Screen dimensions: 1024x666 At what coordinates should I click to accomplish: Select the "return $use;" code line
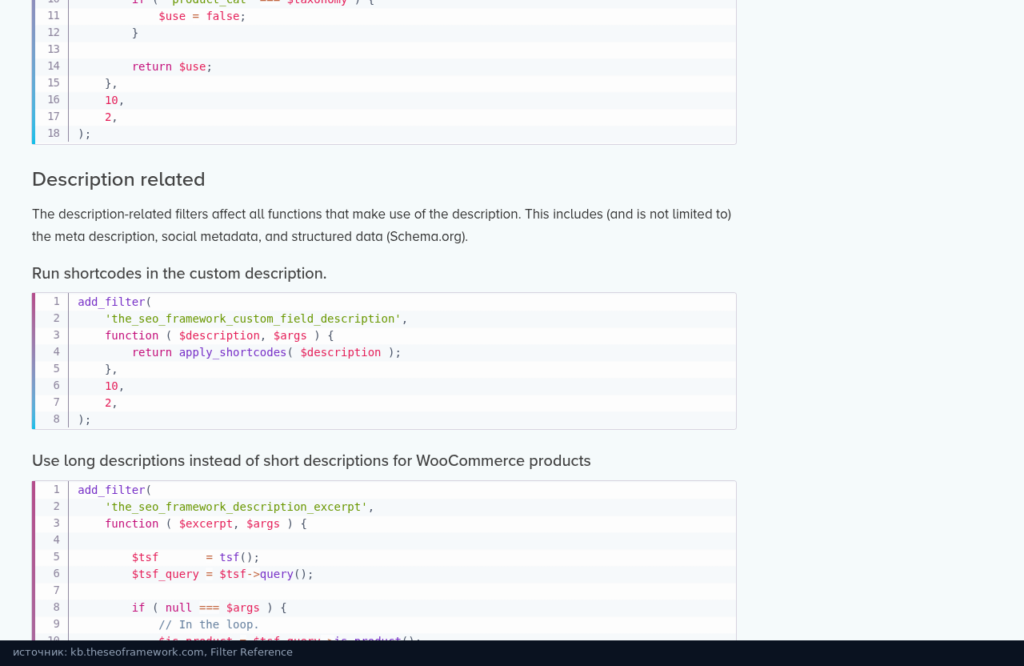[x=172, y=67]
